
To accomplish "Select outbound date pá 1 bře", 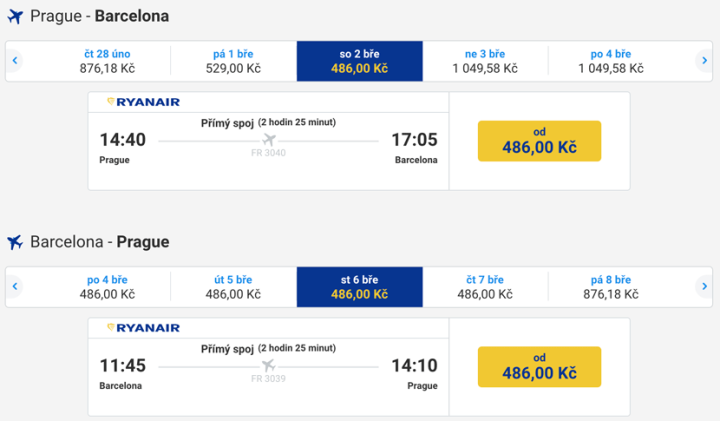I will click(x=233, y=61).
